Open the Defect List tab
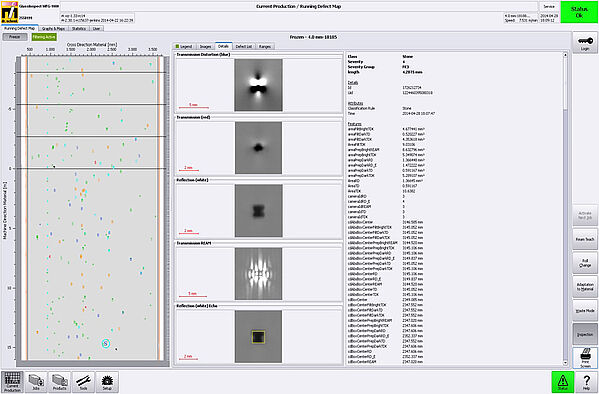This screenshot has height=394, width=599. [243, 46]
